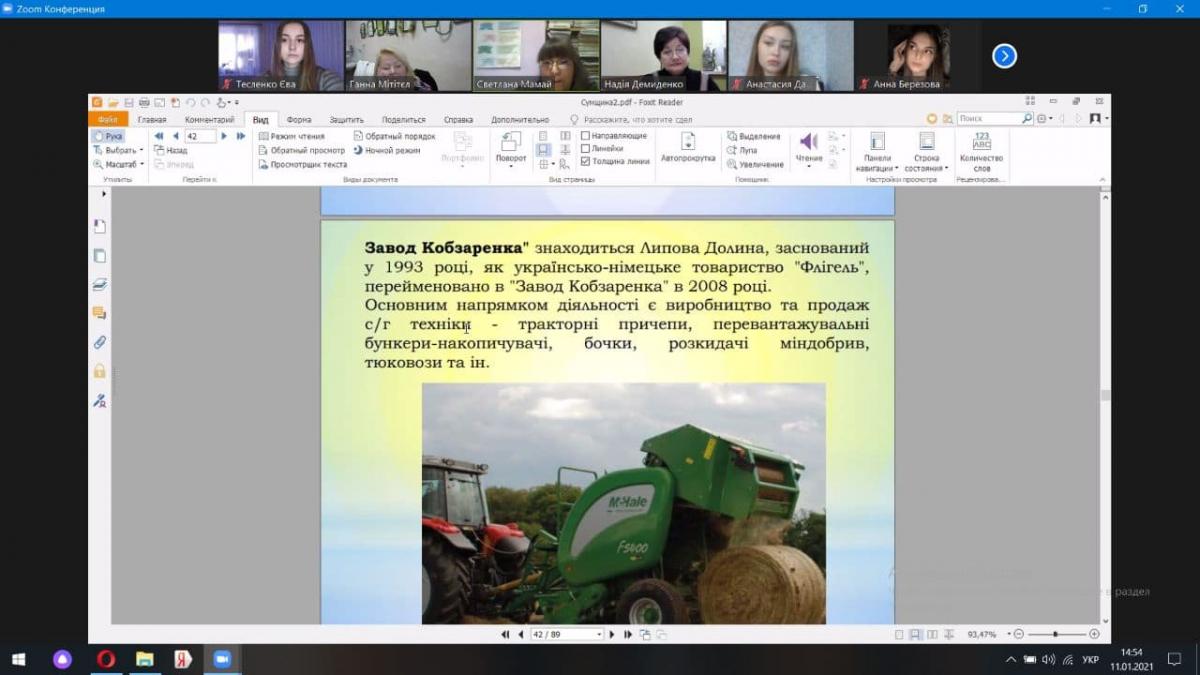Click the Режим чтения button
This screenshot has width=1200, height=675.
(291, 136)
